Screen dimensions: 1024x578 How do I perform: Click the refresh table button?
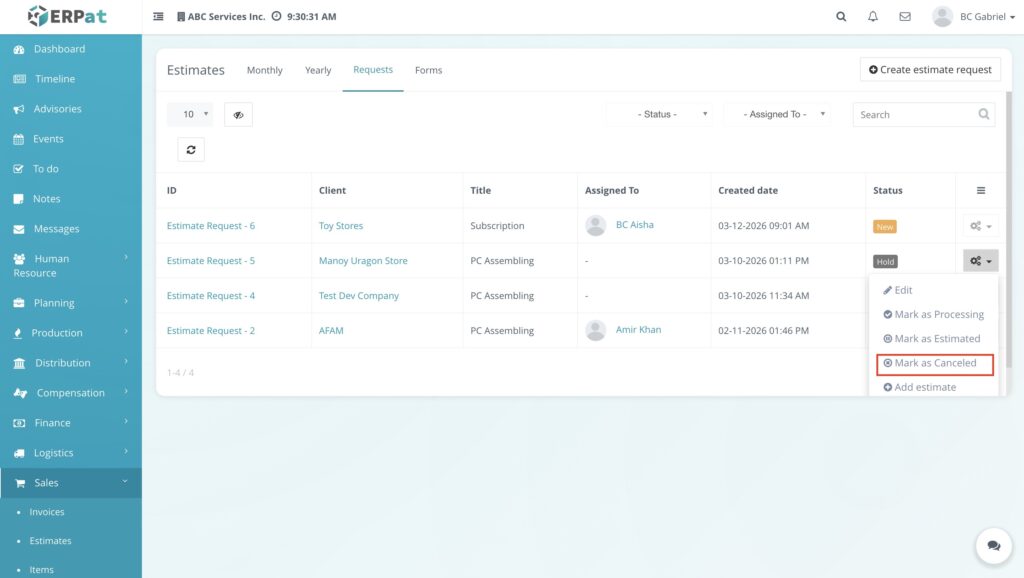pyautogui.click(x=190, y=150)
